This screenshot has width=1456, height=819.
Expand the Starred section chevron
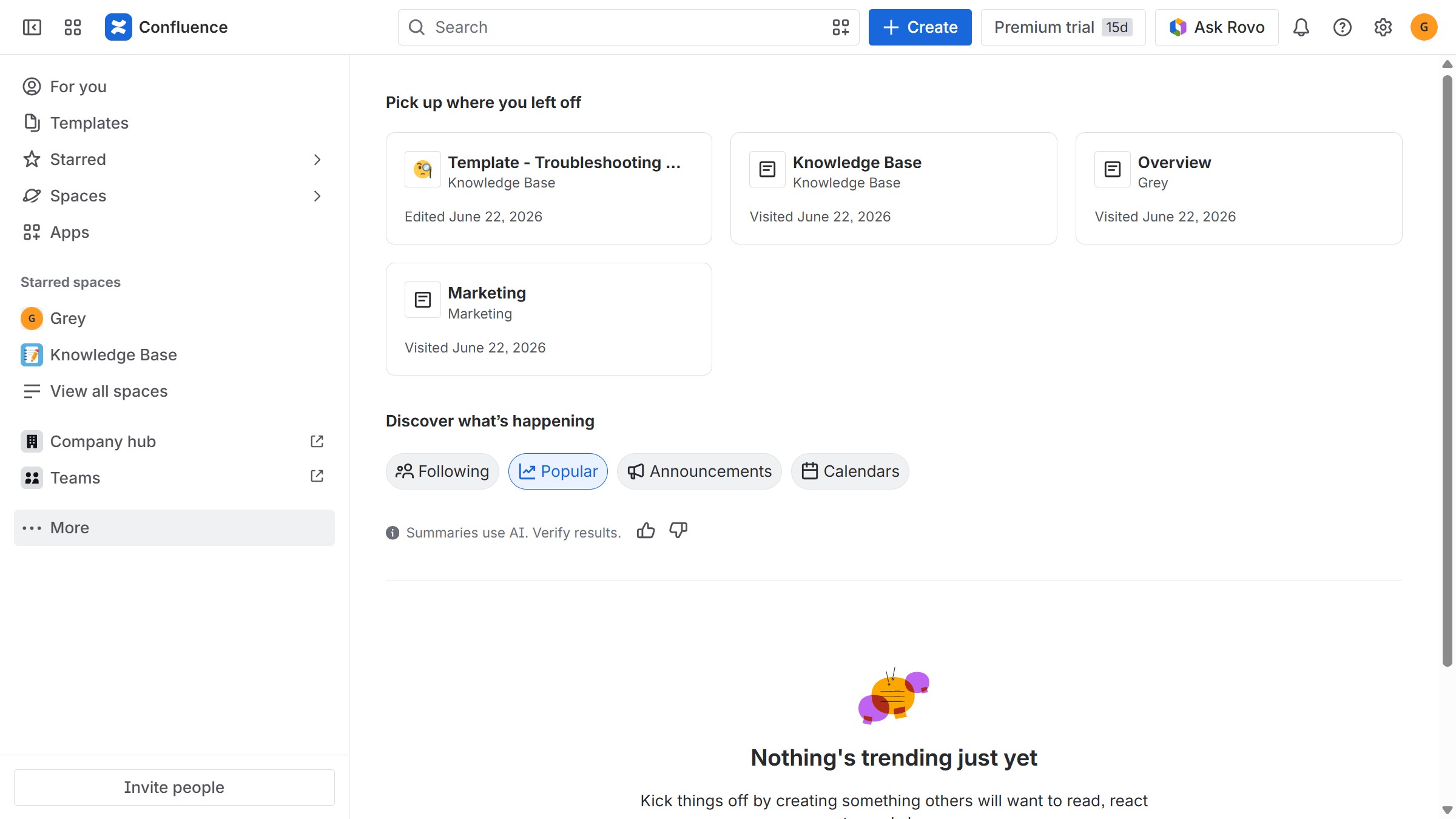tap(317, 160)
